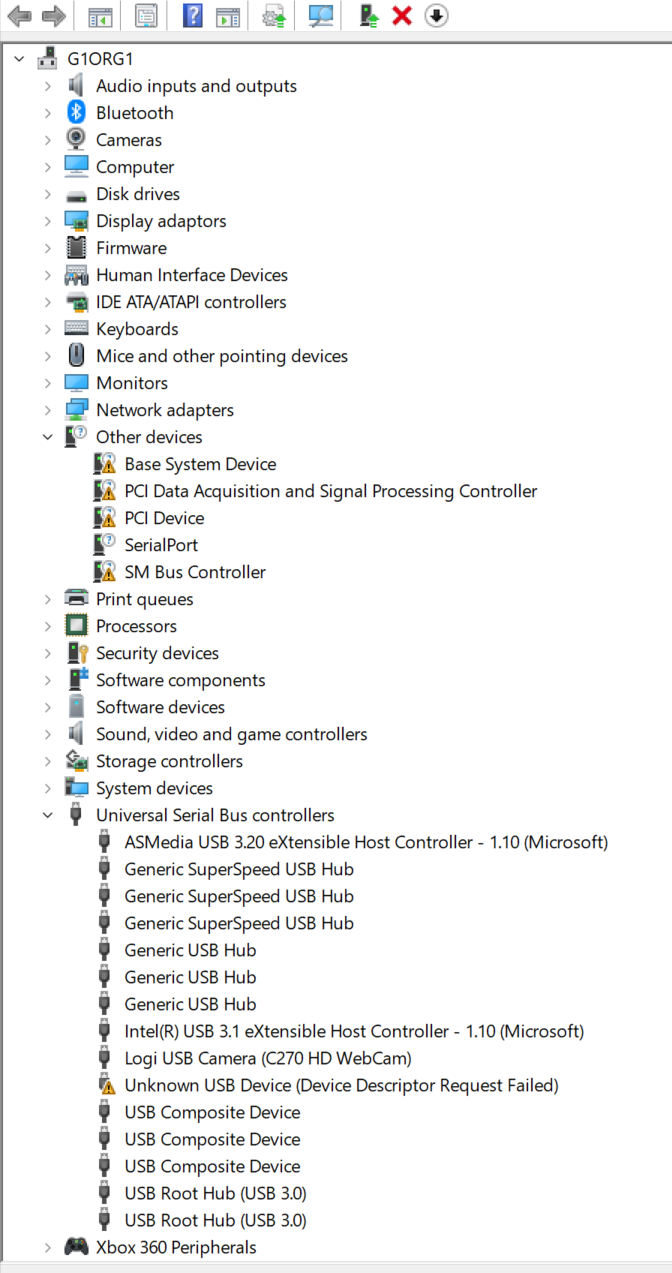
Task: Click the Back arrow in toolbar
Action: click(x=19, y=15)
